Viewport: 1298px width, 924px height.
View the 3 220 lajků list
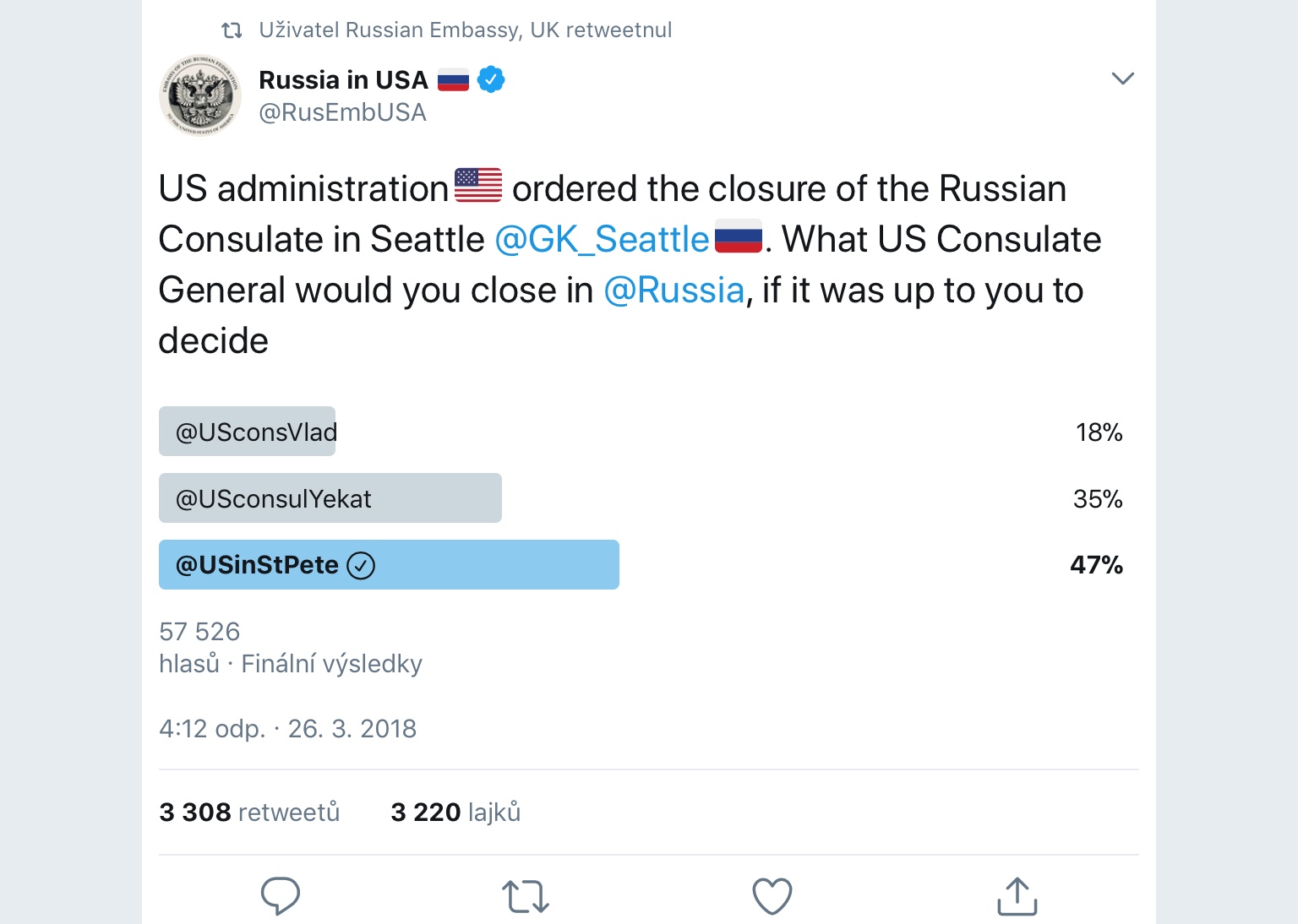pos(455,812)
